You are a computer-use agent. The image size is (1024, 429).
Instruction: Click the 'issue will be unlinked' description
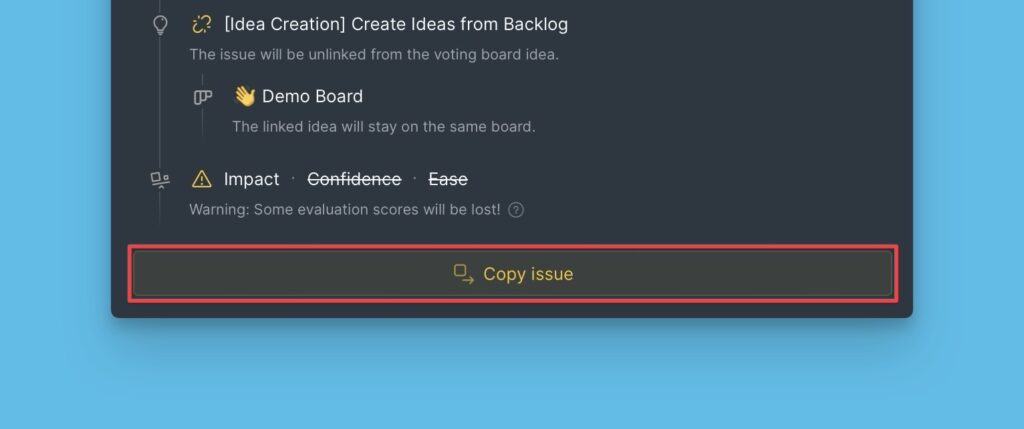(373, 54)
